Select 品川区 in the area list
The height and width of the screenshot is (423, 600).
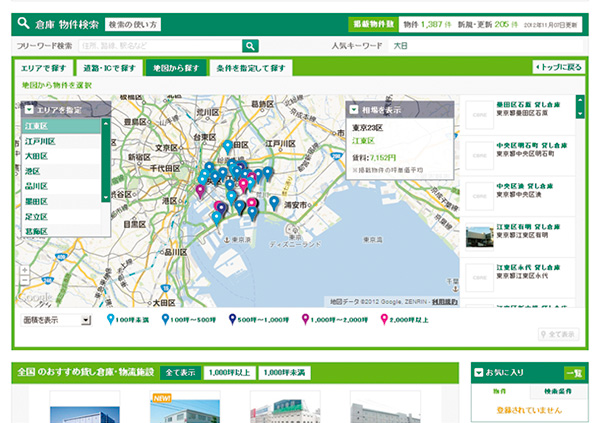pyautogui.click(x=37, y=186)
